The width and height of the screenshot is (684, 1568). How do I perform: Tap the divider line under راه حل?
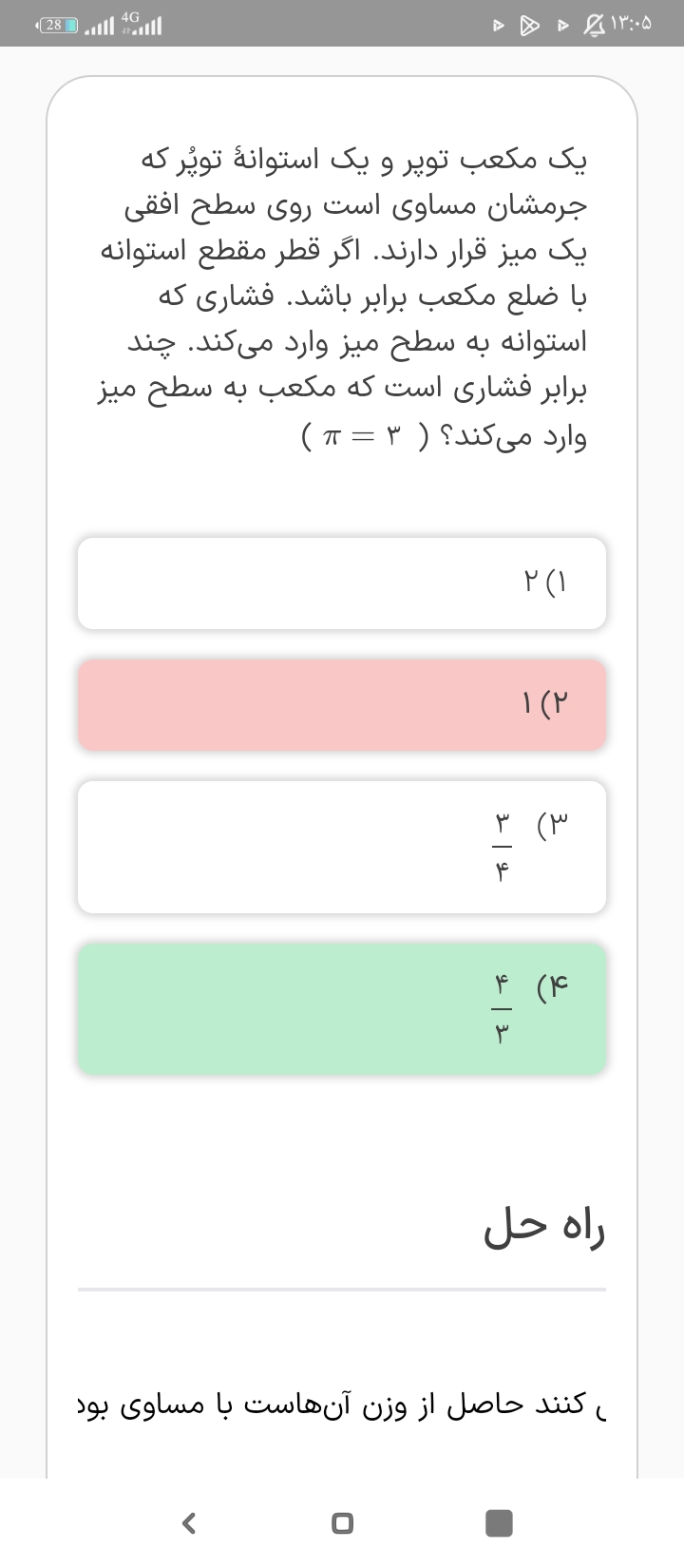pyautogui.click(x=342, y=1290)
